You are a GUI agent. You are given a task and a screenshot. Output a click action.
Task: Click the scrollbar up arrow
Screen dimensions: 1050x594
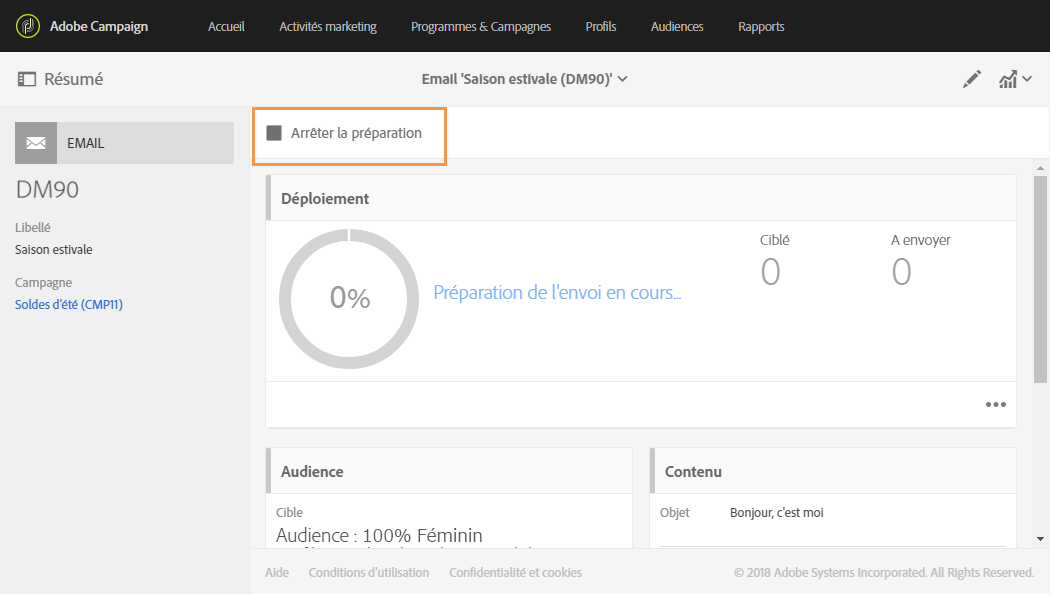pyautogui.click(x=1040, y=168)
